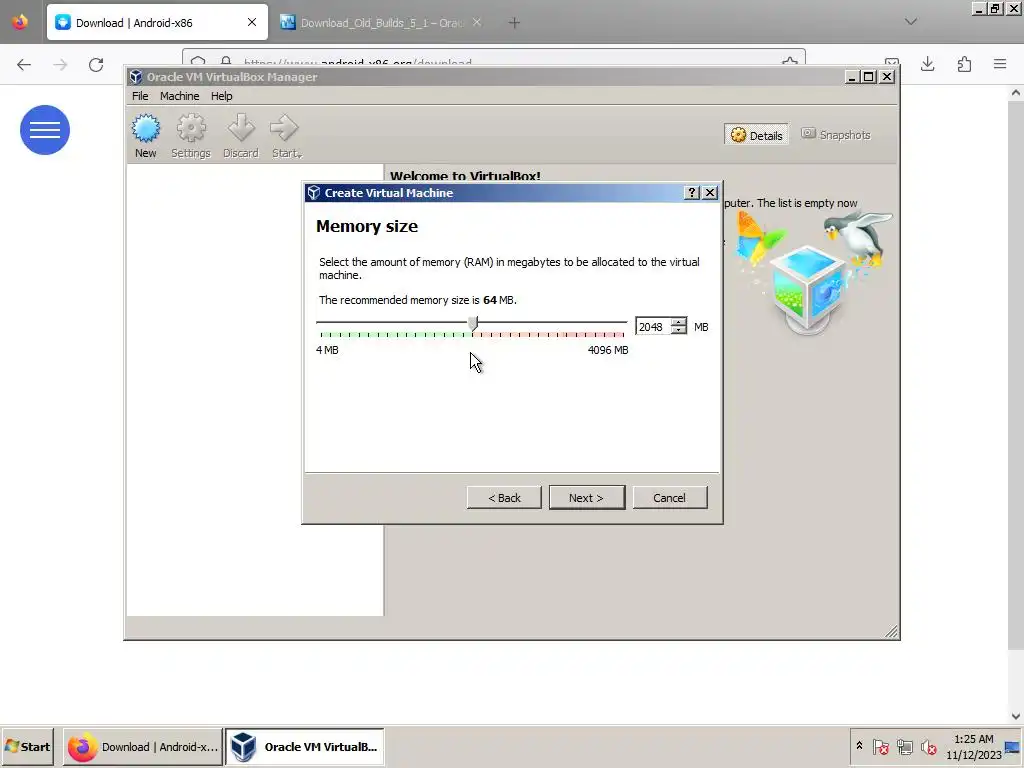
Task: Open the Firefox application hamburger menu
Action: [x=1000, y=64]
